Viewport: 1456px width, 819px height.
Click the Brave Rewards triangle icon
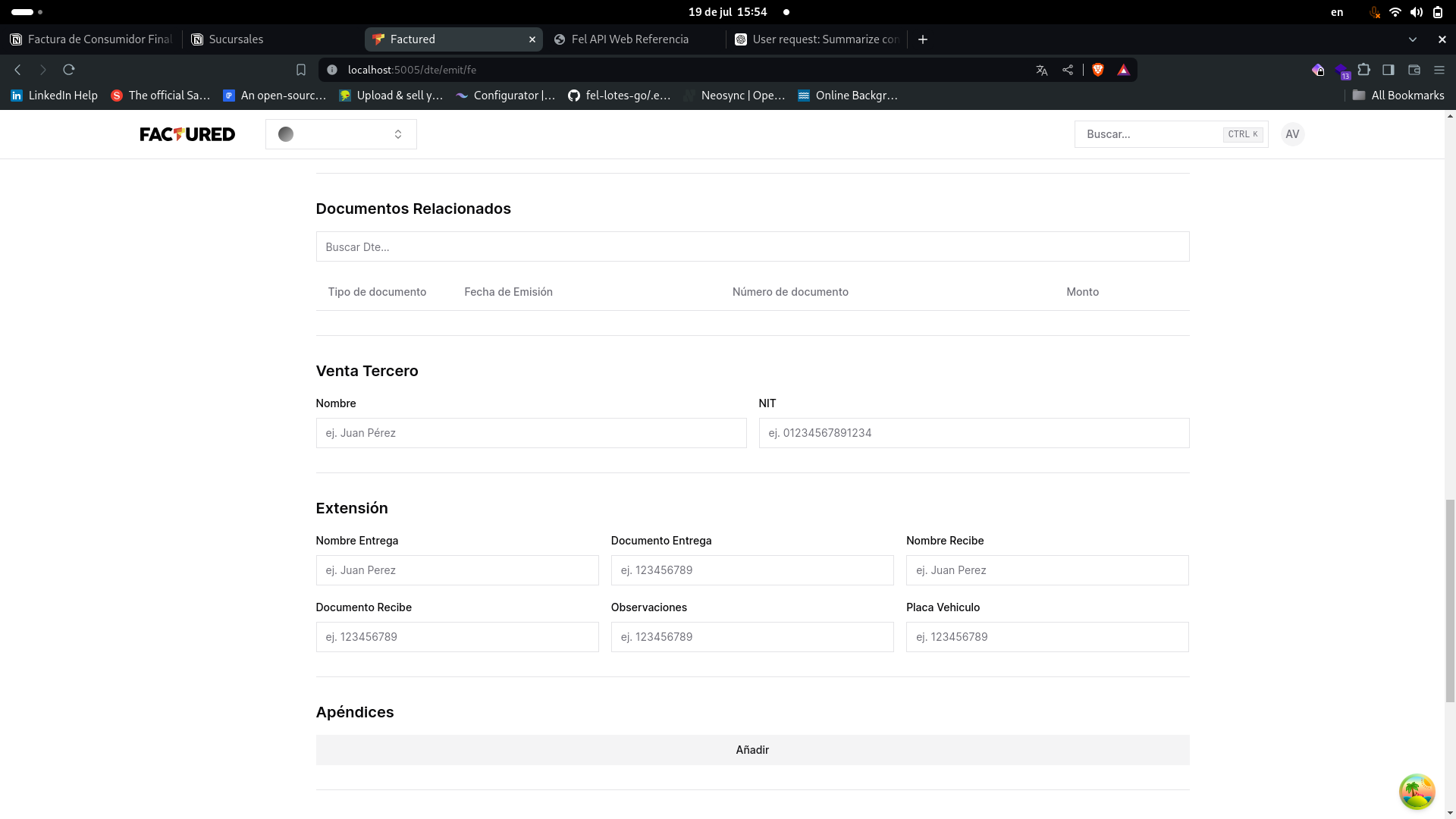tap(1124, 70)
